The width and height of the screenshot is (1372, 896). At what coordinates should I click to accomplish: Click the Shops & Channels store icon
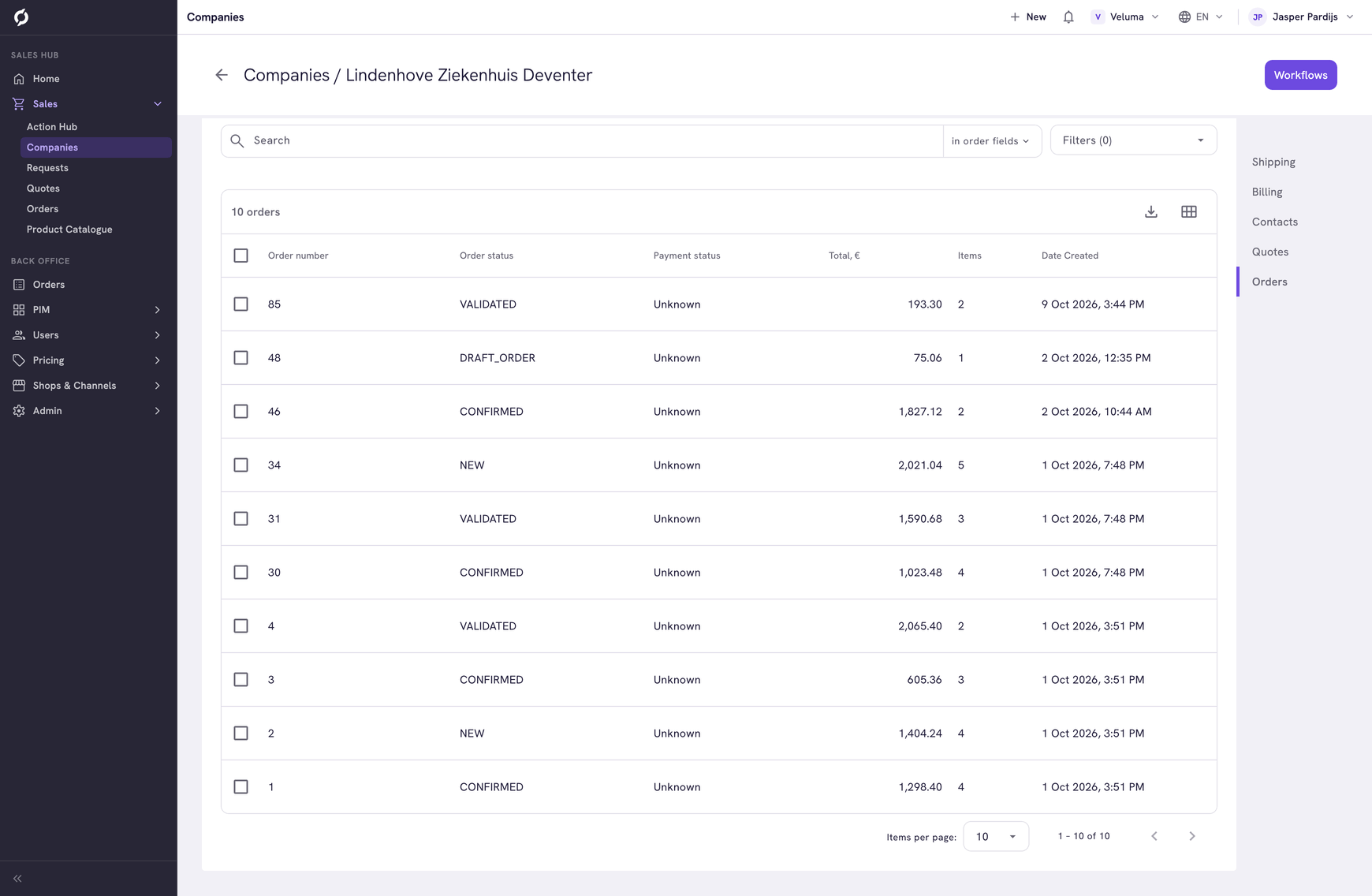coord(19,386)
